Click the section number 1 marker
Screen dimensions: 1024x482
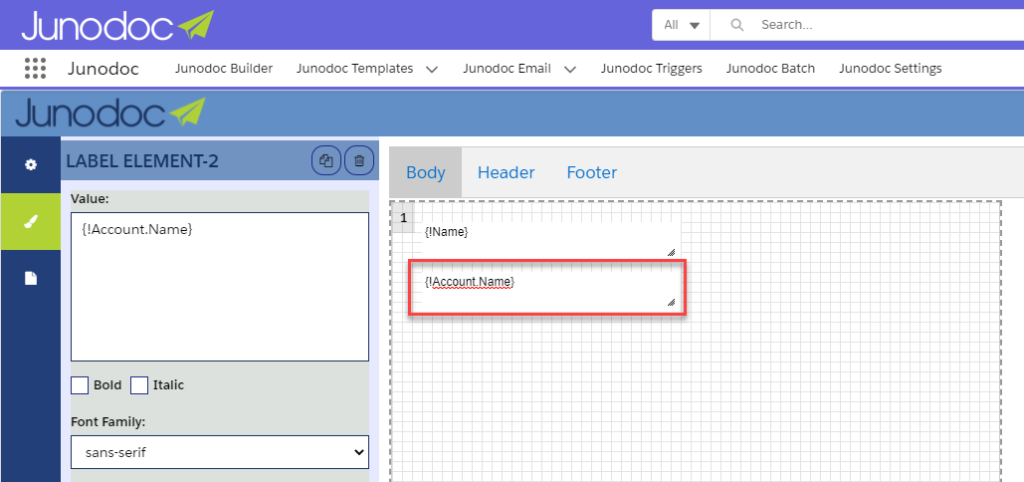coord(404,217)
